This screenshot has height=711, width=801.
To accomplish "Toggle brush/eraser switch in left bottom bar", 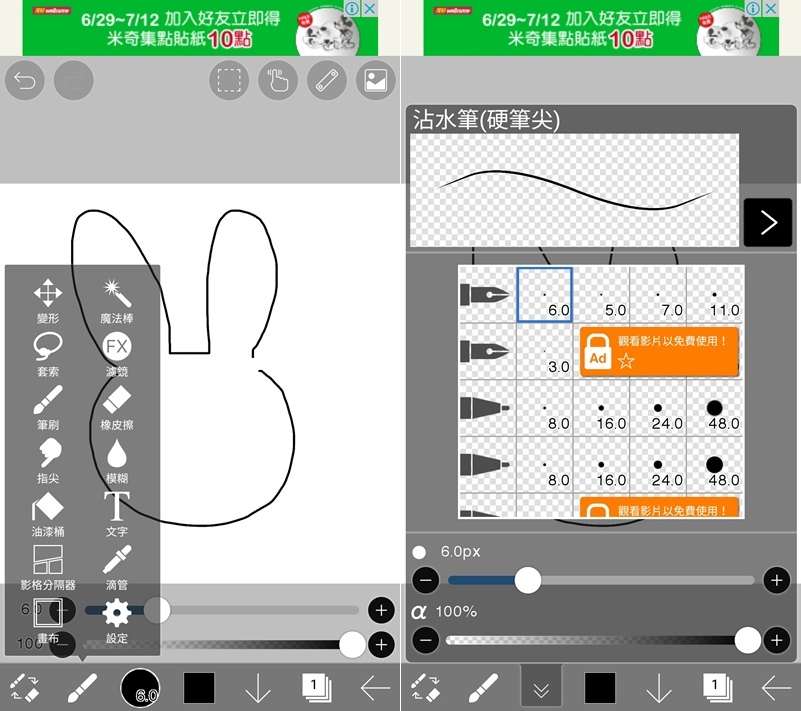I will (24, 688).
